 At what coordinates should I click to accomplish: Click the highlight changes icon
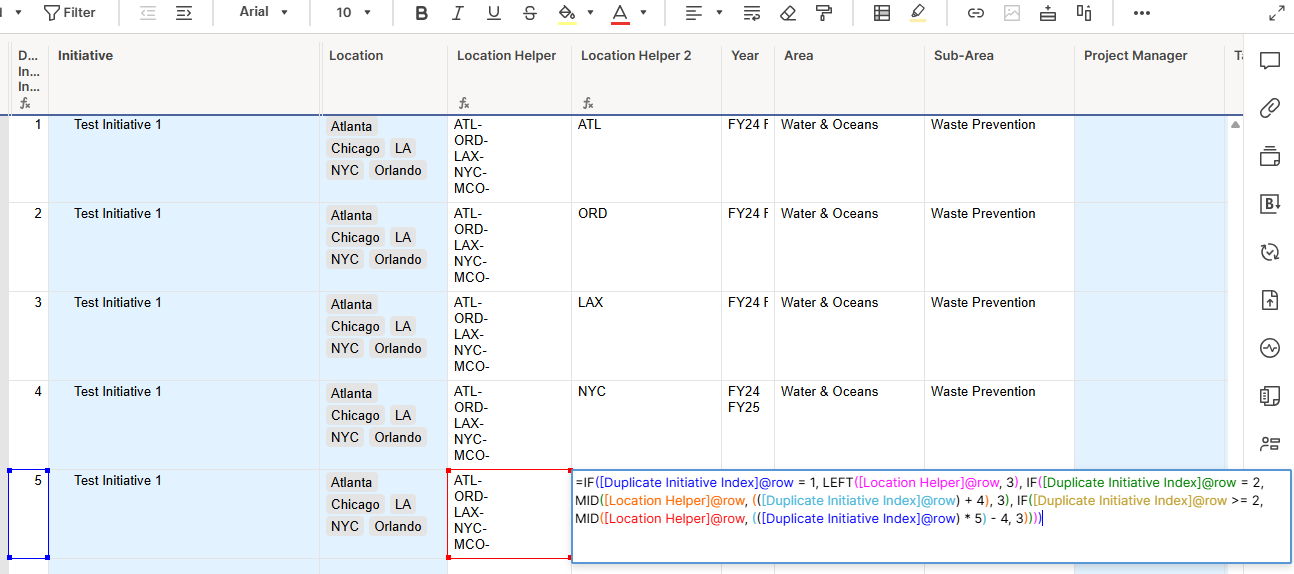coord(918,12)
